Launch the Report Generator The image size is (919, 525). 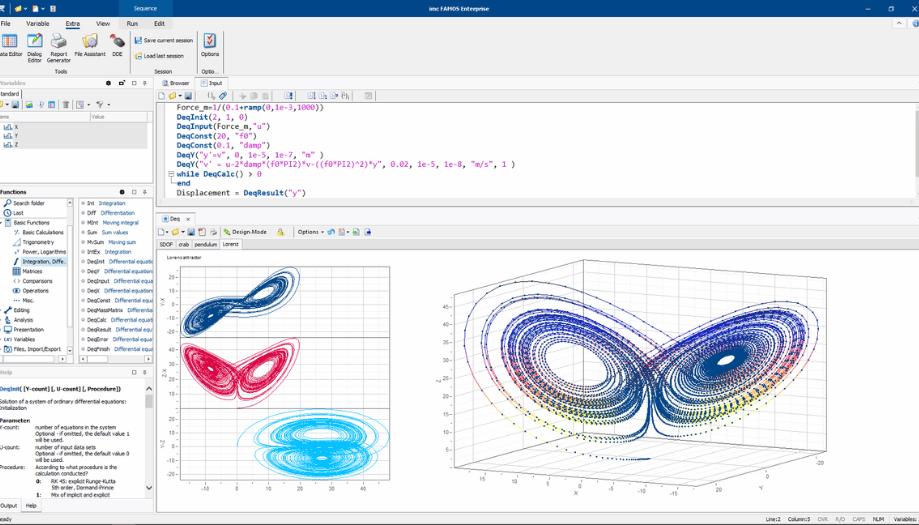(59, 45)
